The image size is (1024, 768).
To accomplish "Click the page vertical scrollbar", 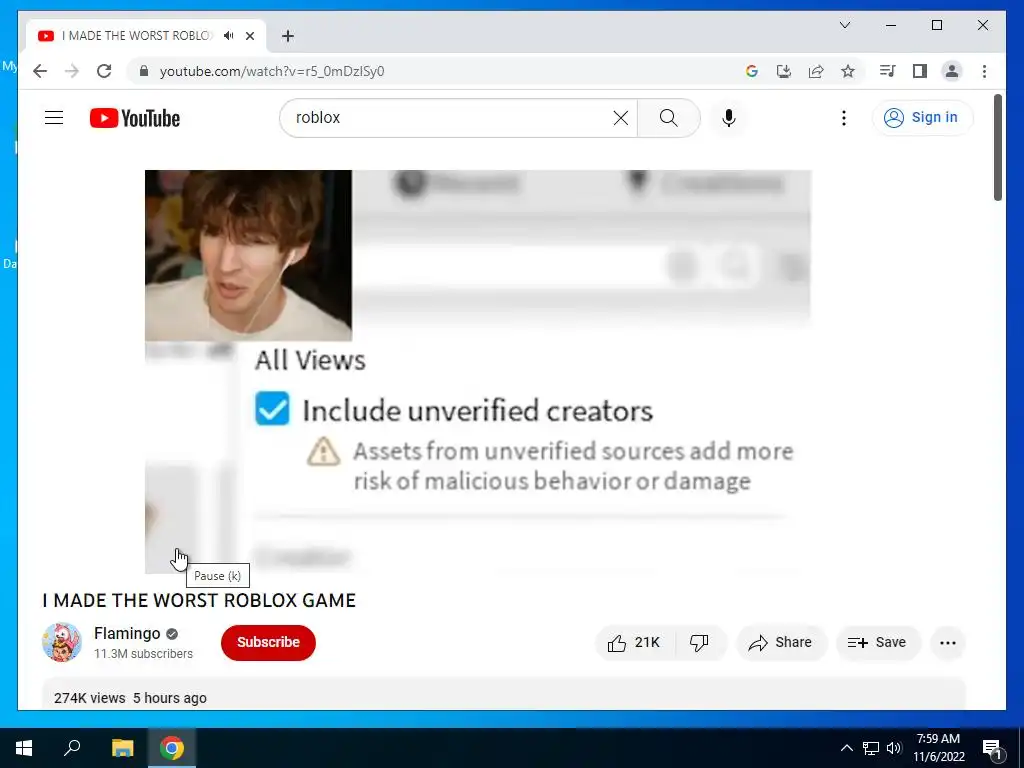I will [997, 148].
